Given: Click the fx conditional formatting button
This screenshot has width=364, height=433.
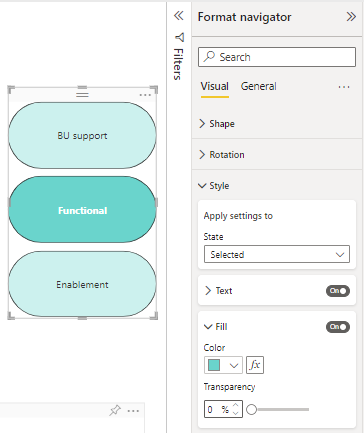Looking at the screenshot, I should pos(255,365).
